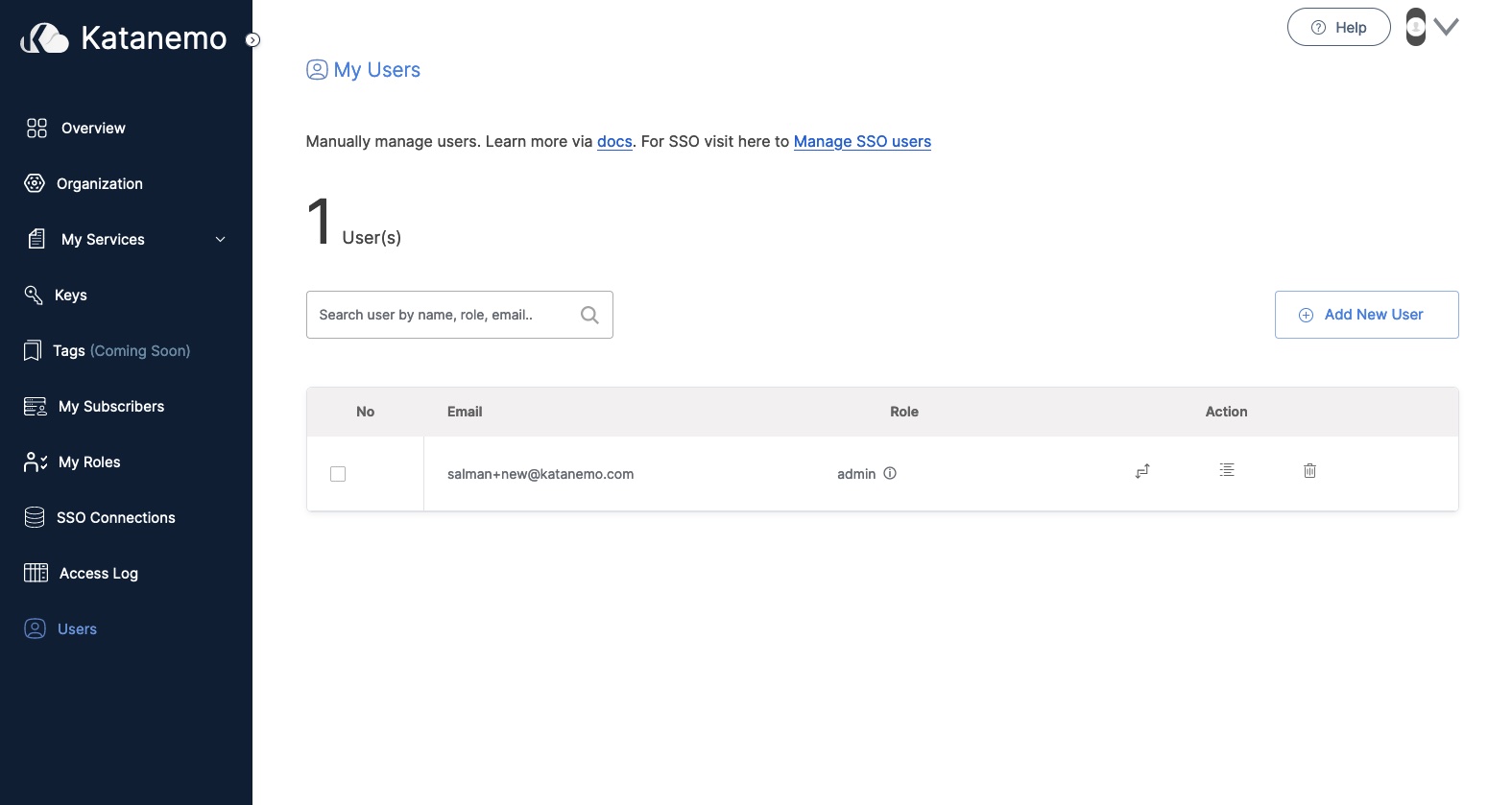Click the Users icon in sidebar
Screen dimensions: 1512x805
(x=35, y=628)
